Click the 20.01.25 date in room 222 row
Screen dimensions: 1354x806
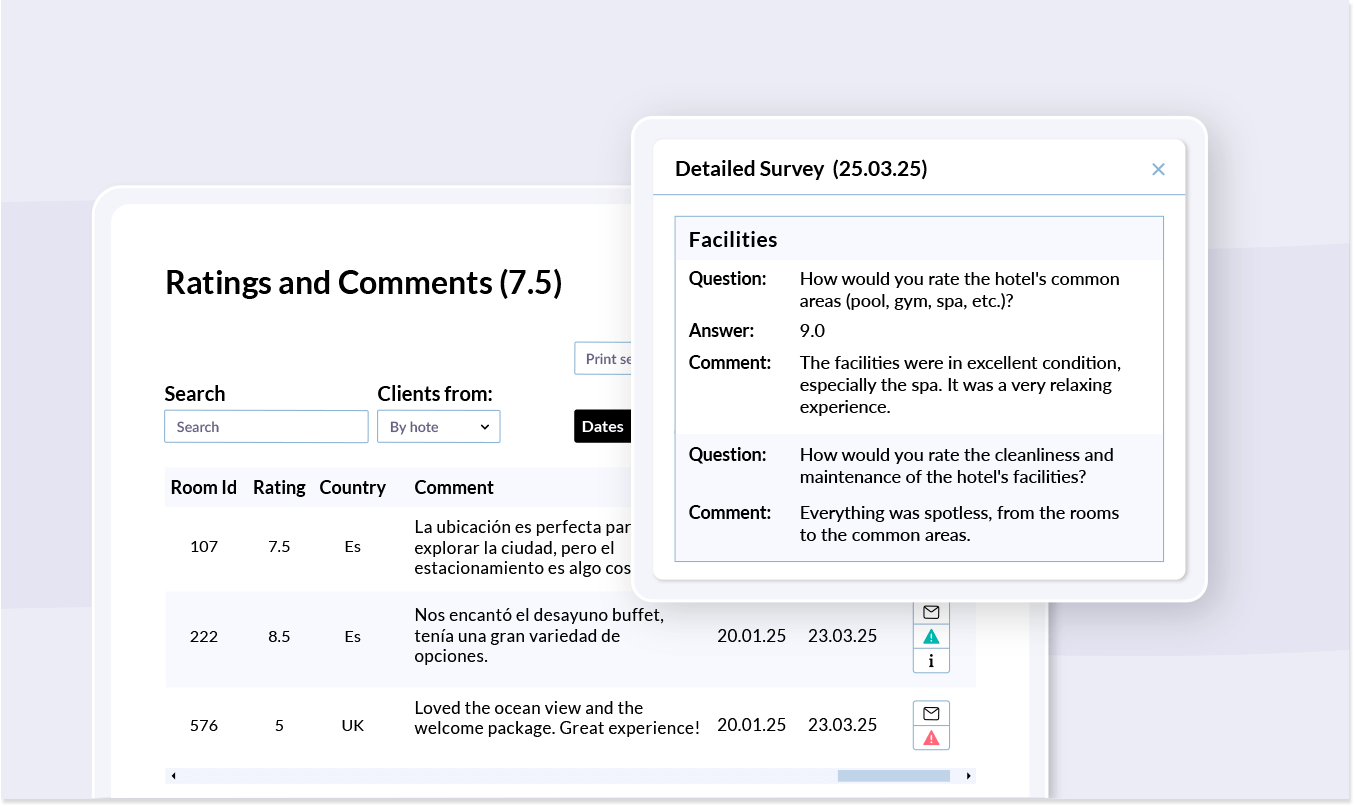751,636
